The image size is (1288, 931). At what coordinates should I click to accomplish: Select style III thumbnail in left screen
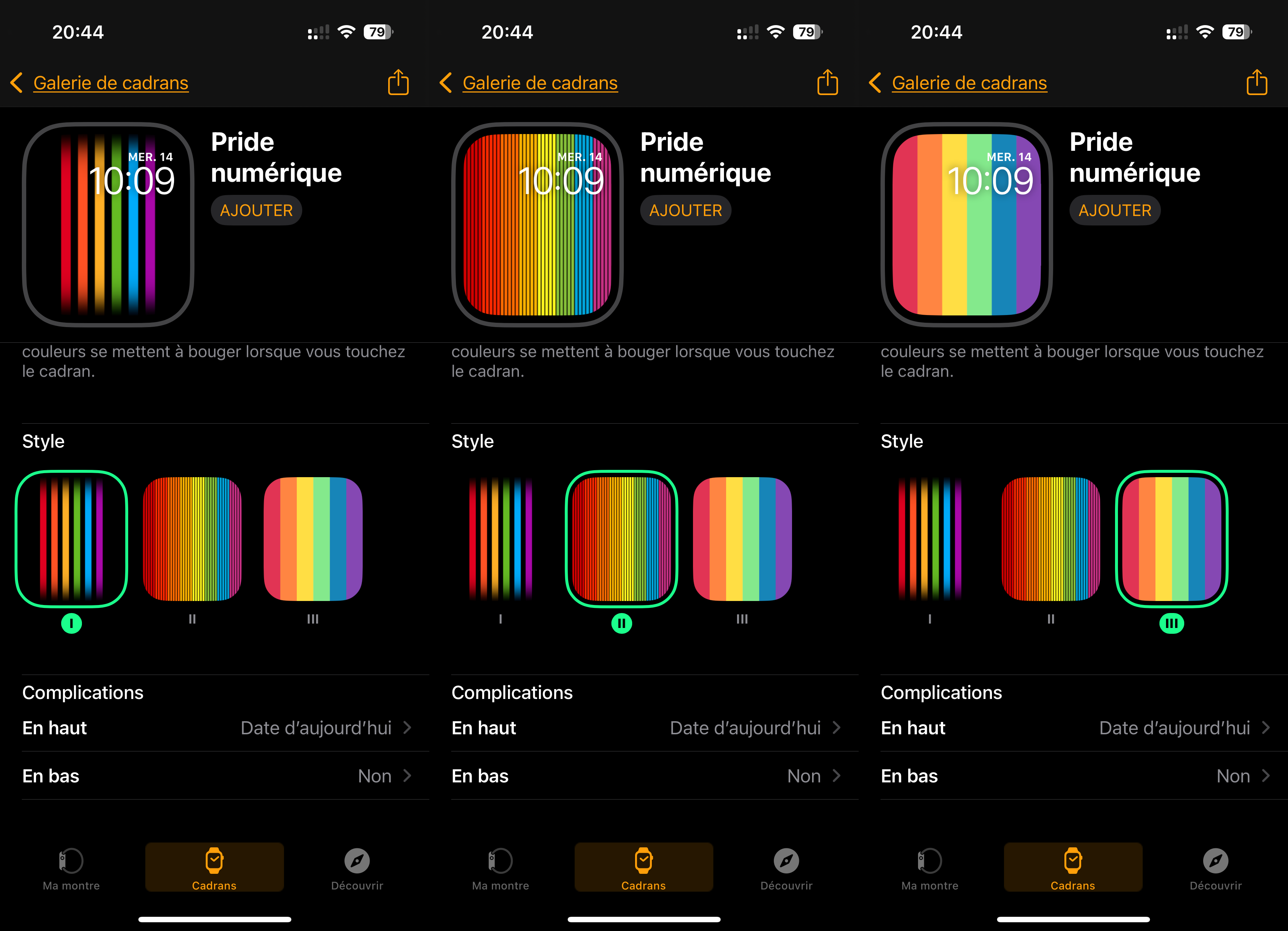pos(313,538)
